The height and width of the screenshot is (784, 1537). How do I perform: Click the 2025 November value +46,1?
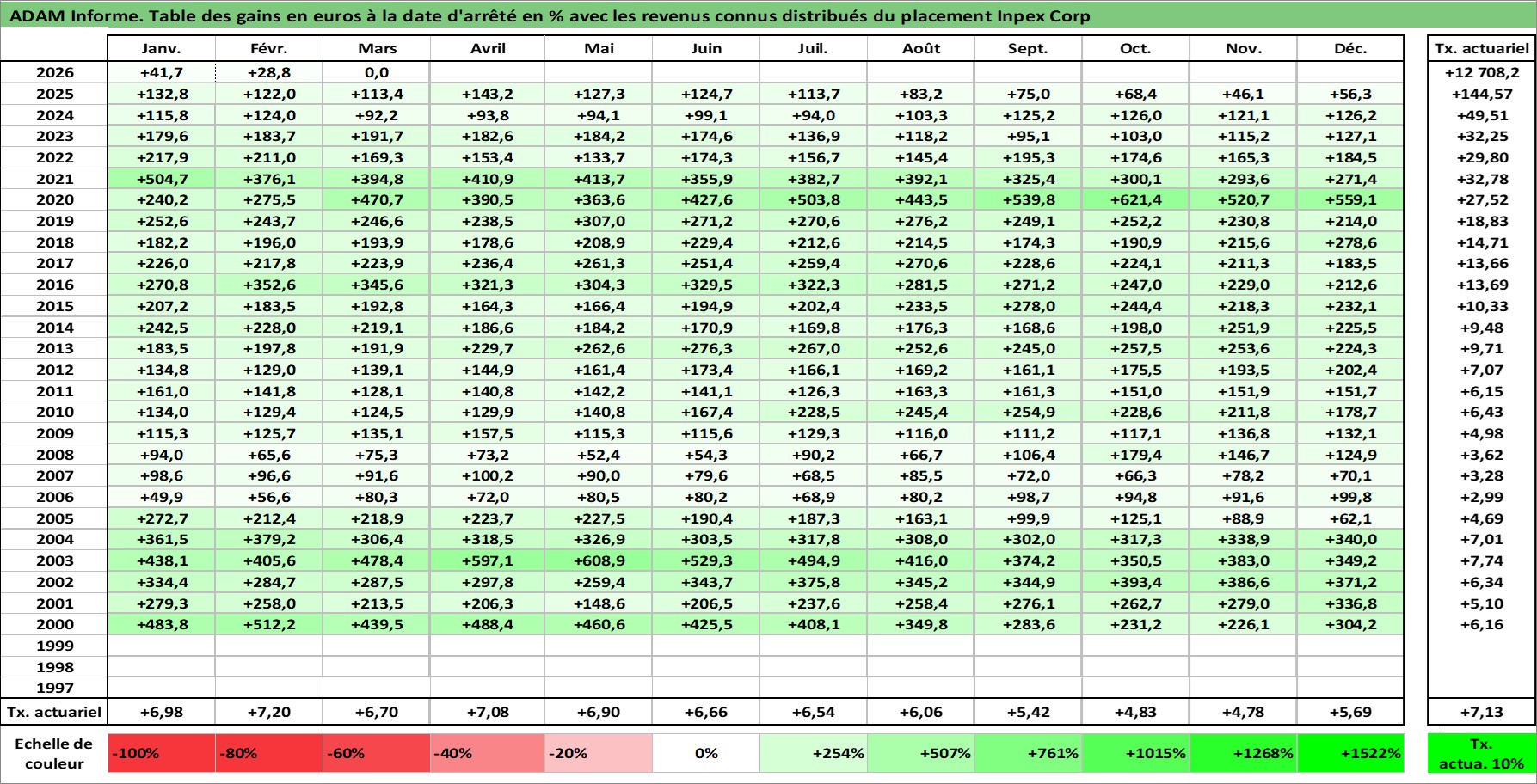[x=1244, y=94]
